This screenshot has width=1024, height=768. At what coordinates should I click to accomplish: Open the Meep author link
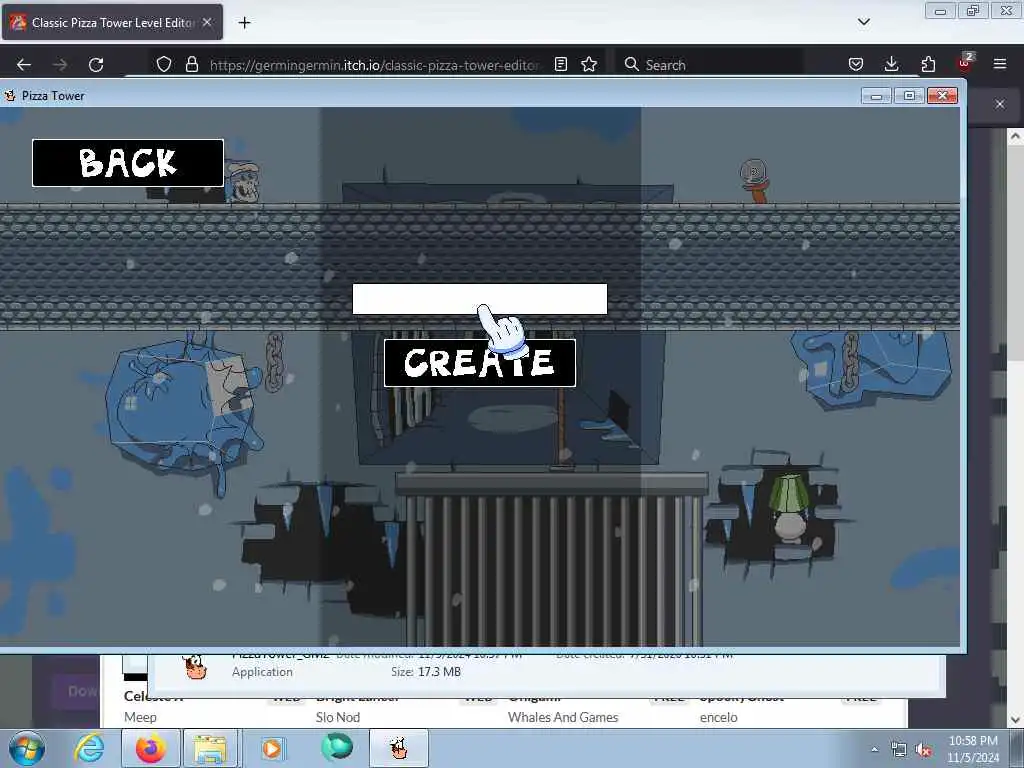[140, 717]
